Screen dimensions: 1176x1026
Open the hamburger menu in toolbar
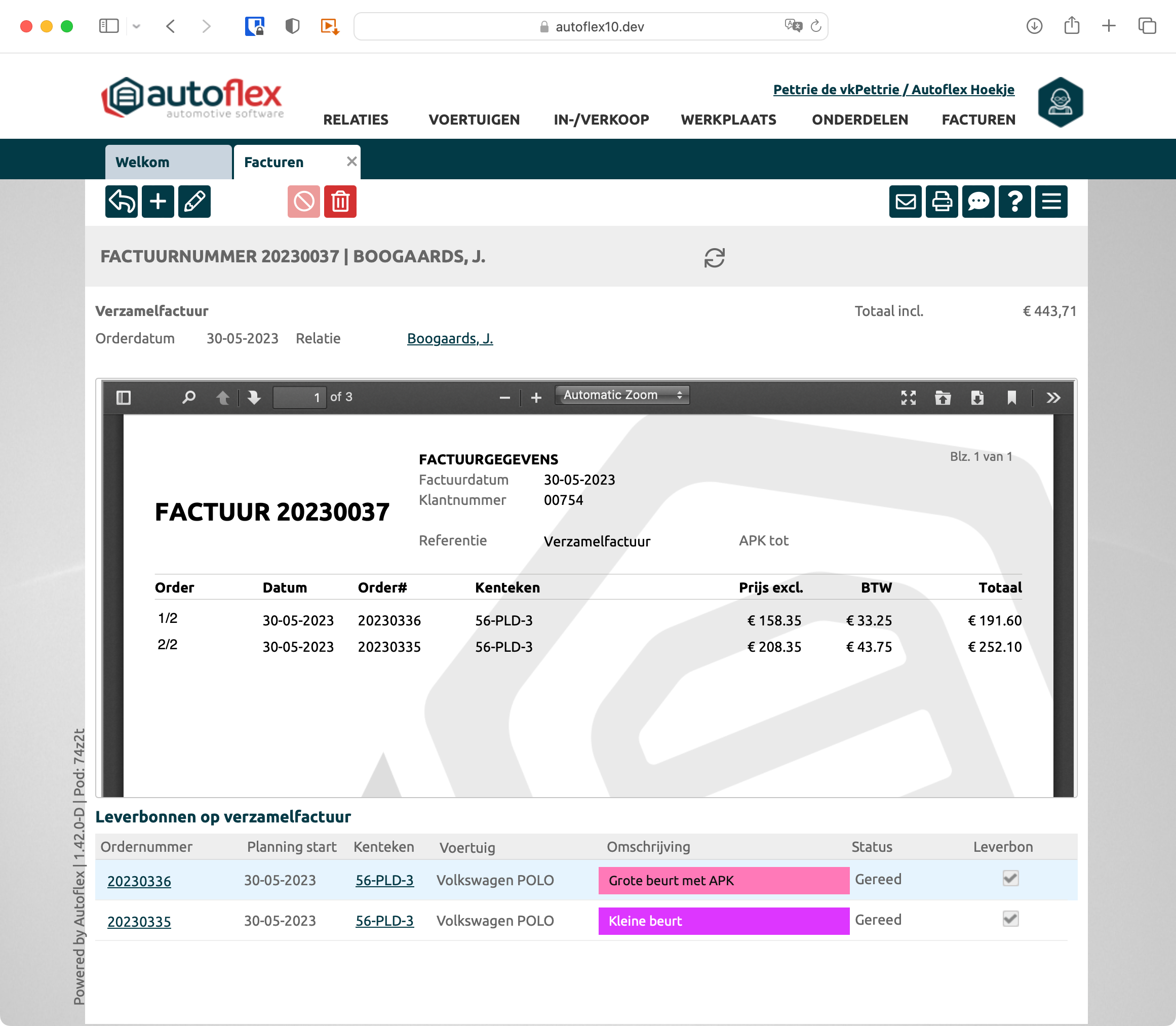click(x=1051, y=202)
